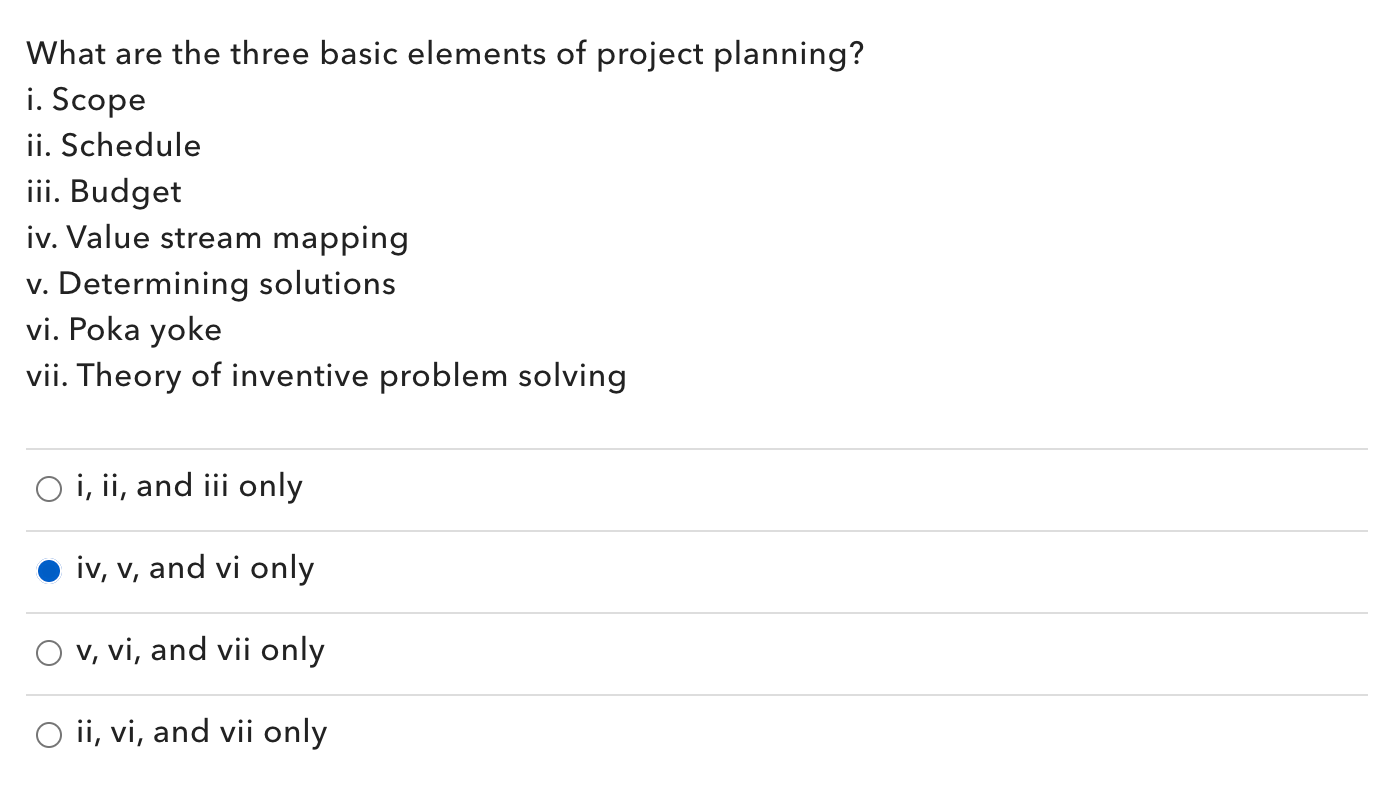
Task: Click the list item 'i. Scope'
Action: [86, 99]
